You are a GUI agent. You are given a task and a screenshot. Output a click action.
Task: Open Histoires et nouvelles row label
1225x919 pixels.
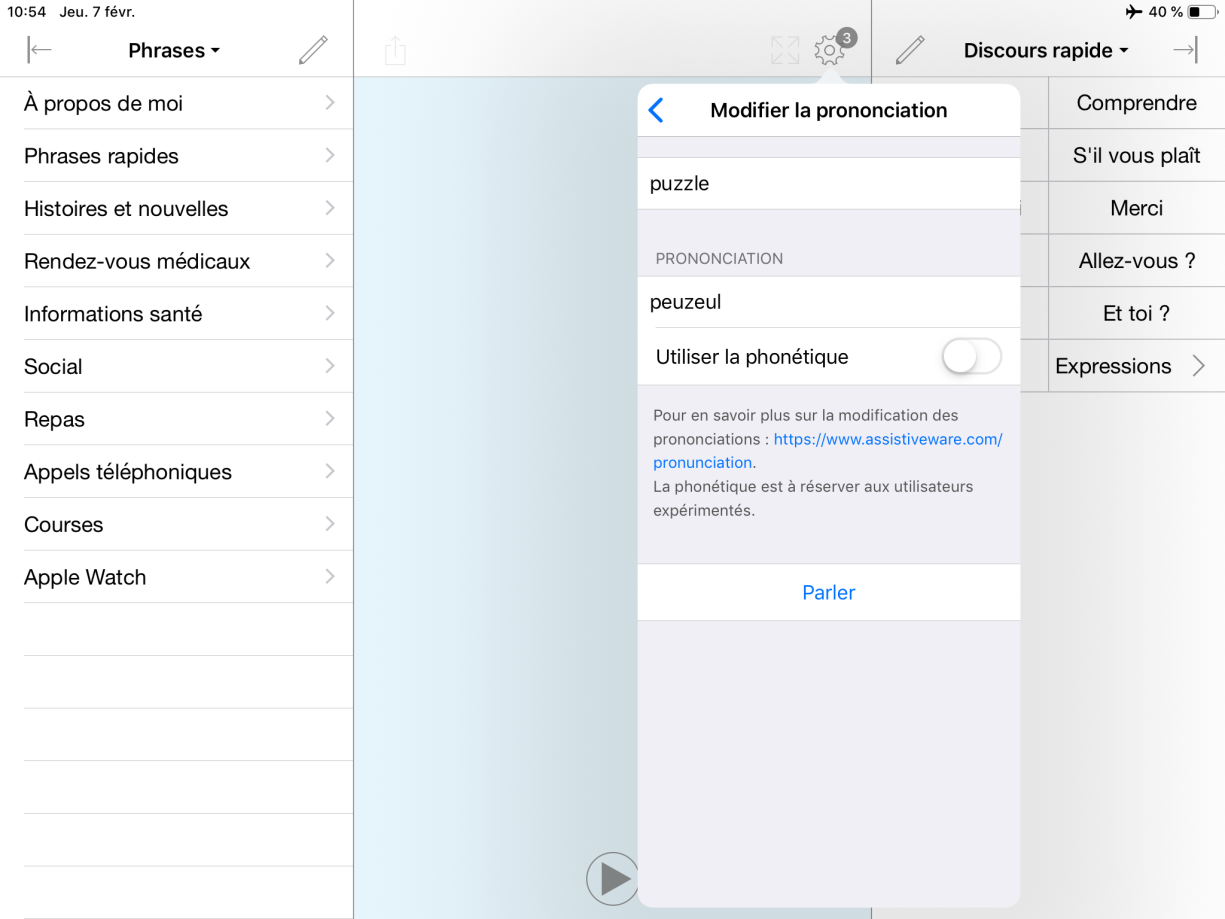click(x=126, y=208)
